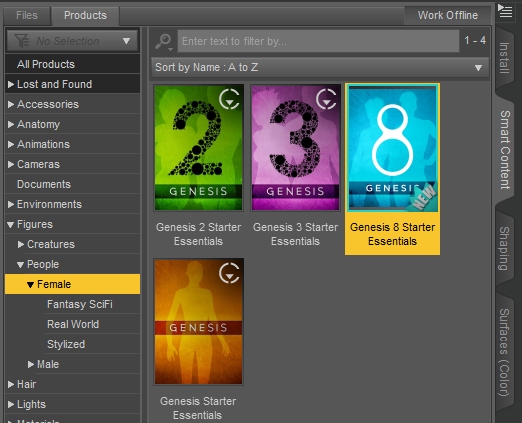This screenshot has width=522, height=423.
Task: Click the download icon on Genesis 3 thumbnail
Action: [326, 99]
